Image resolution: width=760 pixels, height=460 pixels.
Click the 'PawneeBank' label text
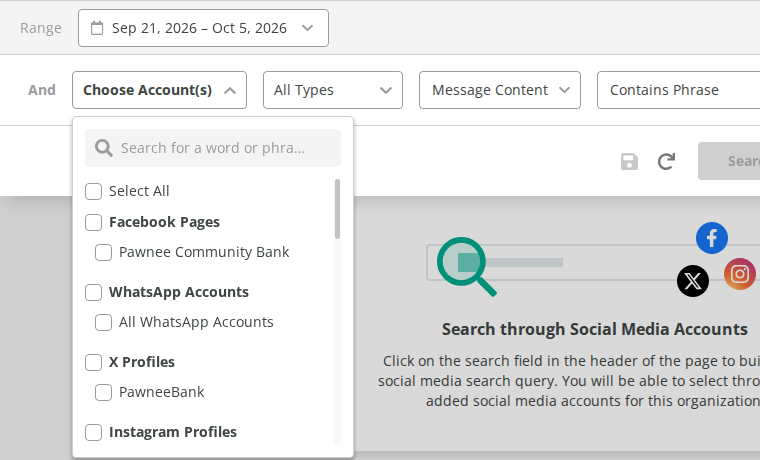[x=161, y=392]
